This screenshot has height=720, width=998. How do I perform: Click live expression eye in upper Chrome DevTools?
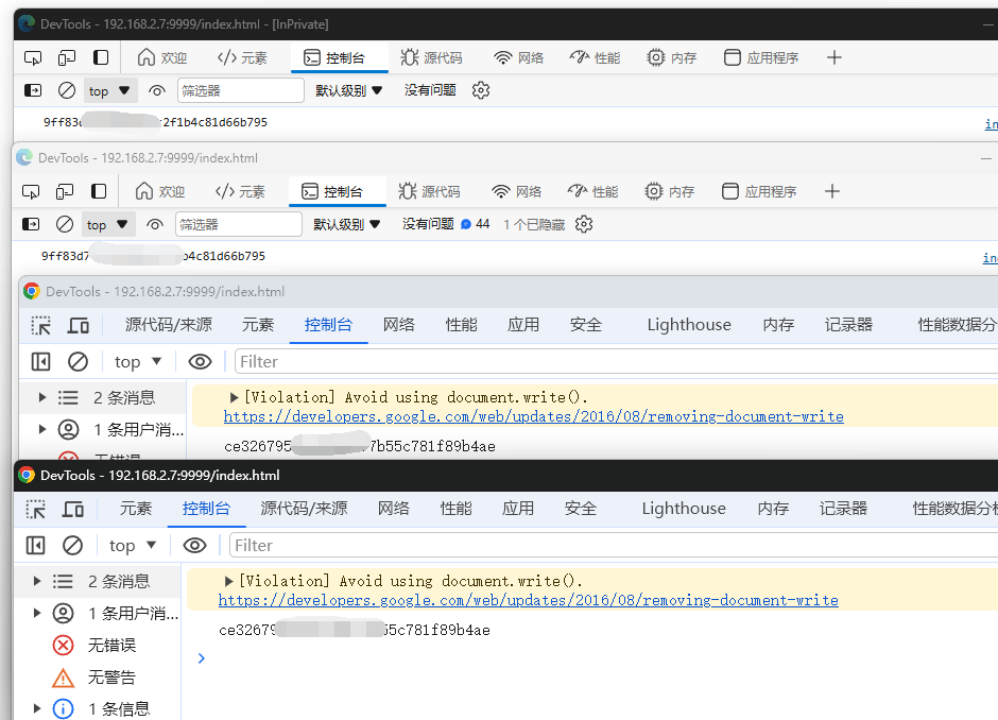200,362
